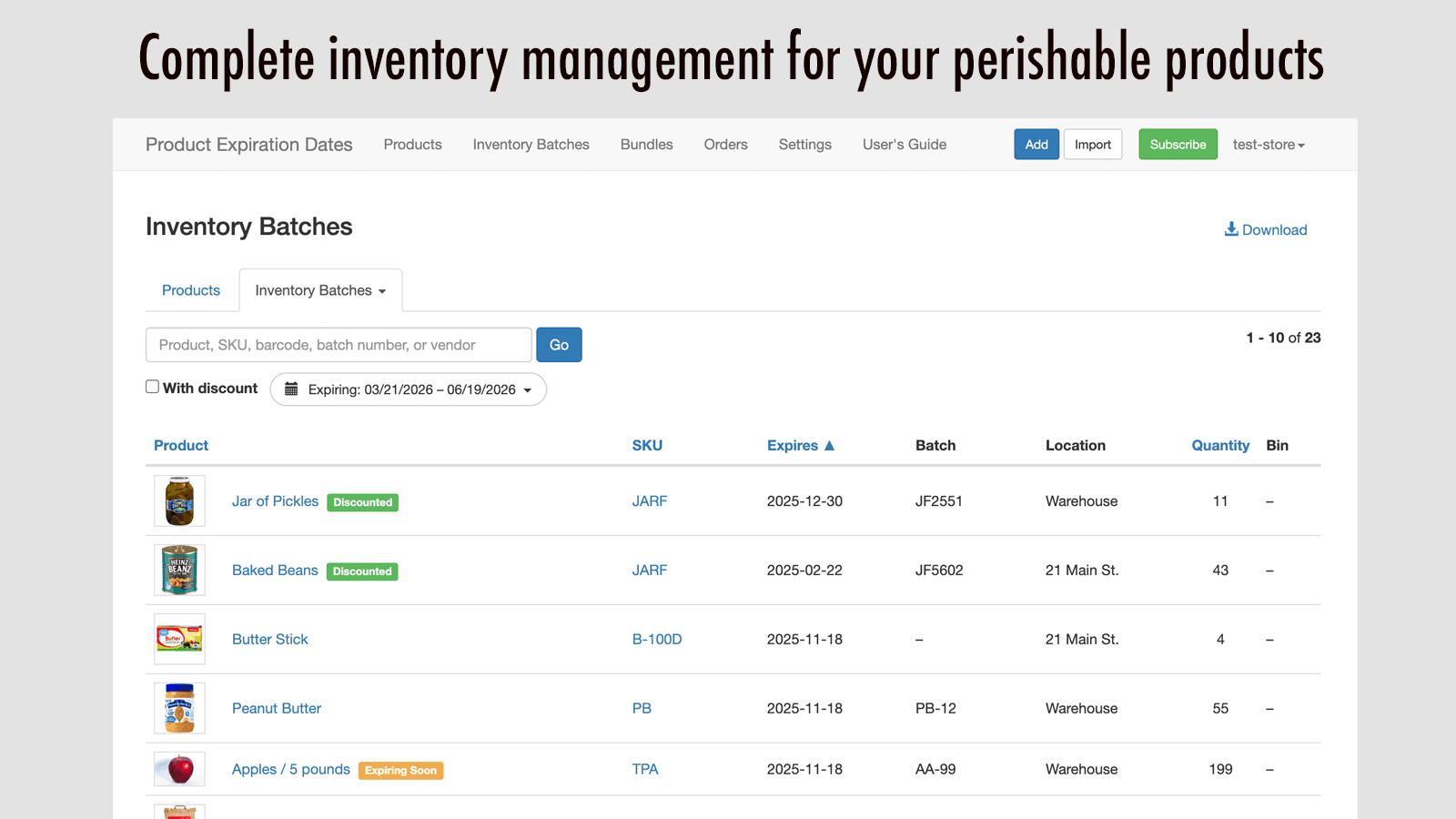
Task: Open Inventory Batches in top navigation
Action: tap(531, 145)
